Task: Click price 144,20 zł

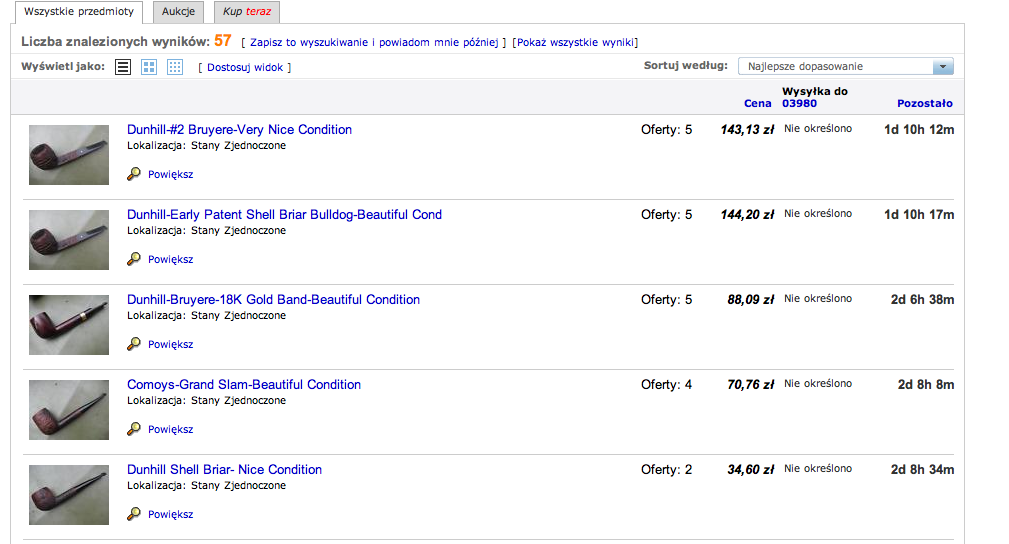Action: click(x=747, y=214)
